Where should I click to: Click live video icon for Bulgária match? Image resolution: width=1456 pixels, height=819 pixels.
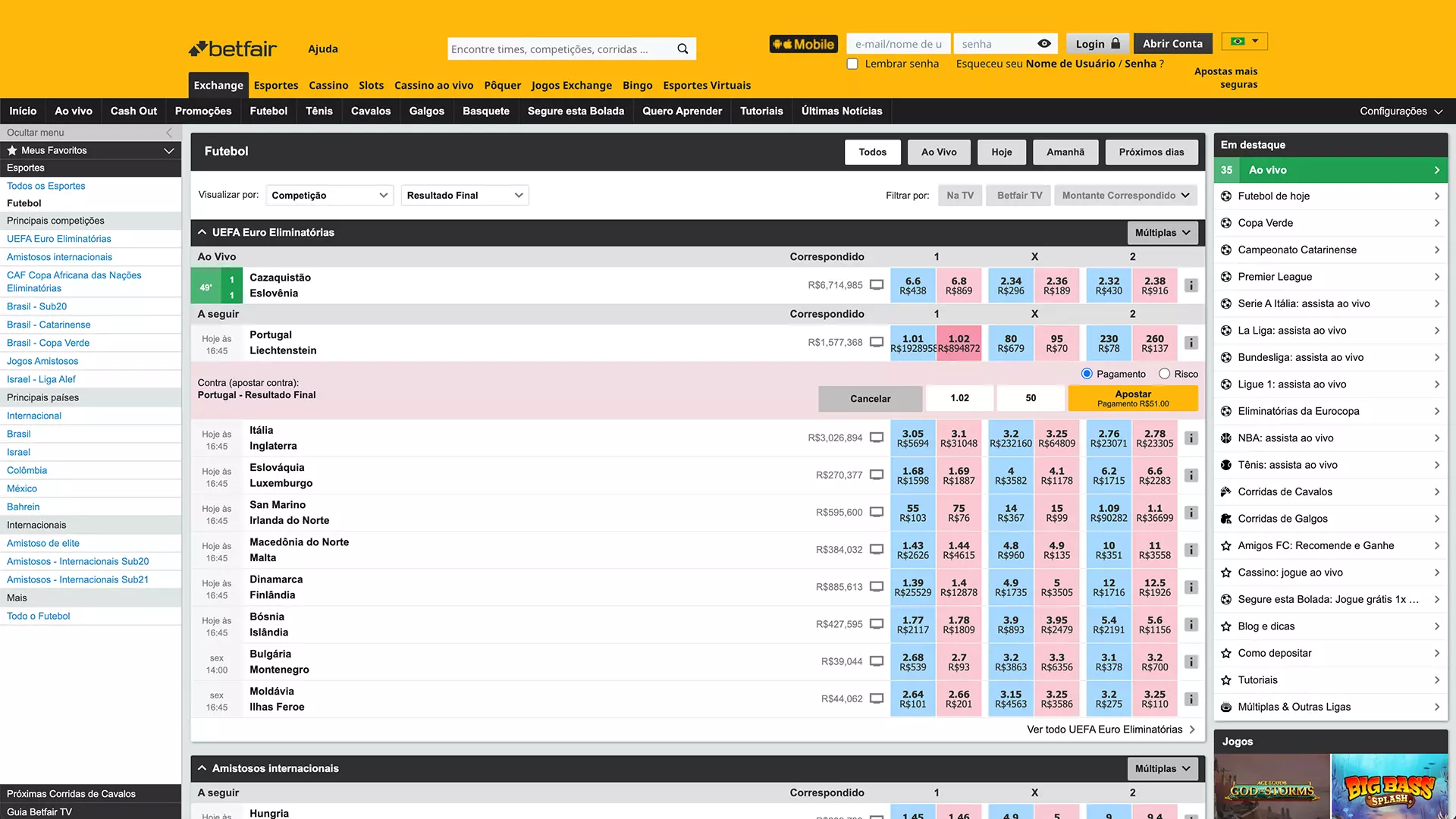[x=877, y=661]
